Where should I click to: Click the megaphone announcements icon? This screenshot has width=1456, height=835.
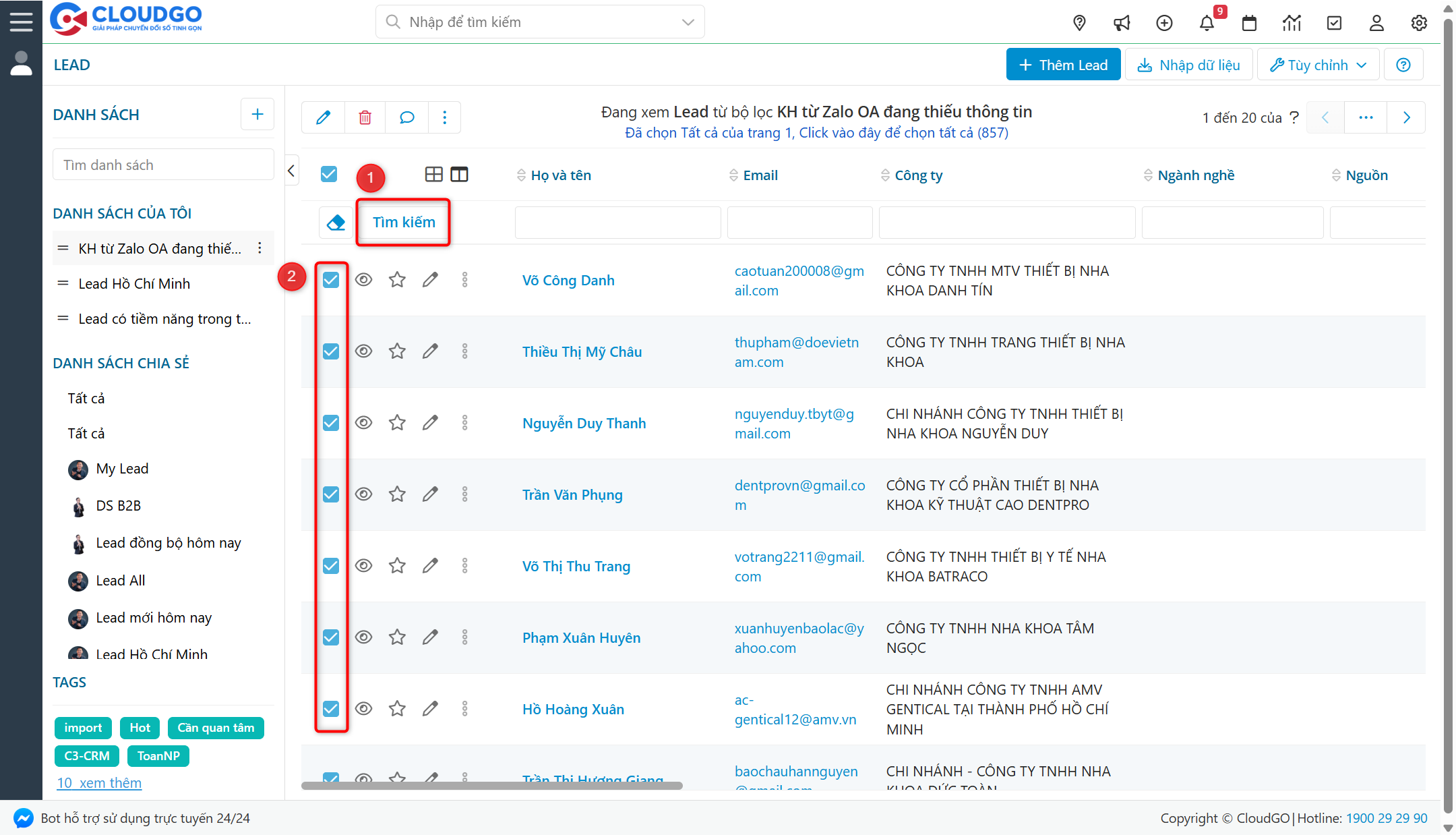pos(1122,23)
